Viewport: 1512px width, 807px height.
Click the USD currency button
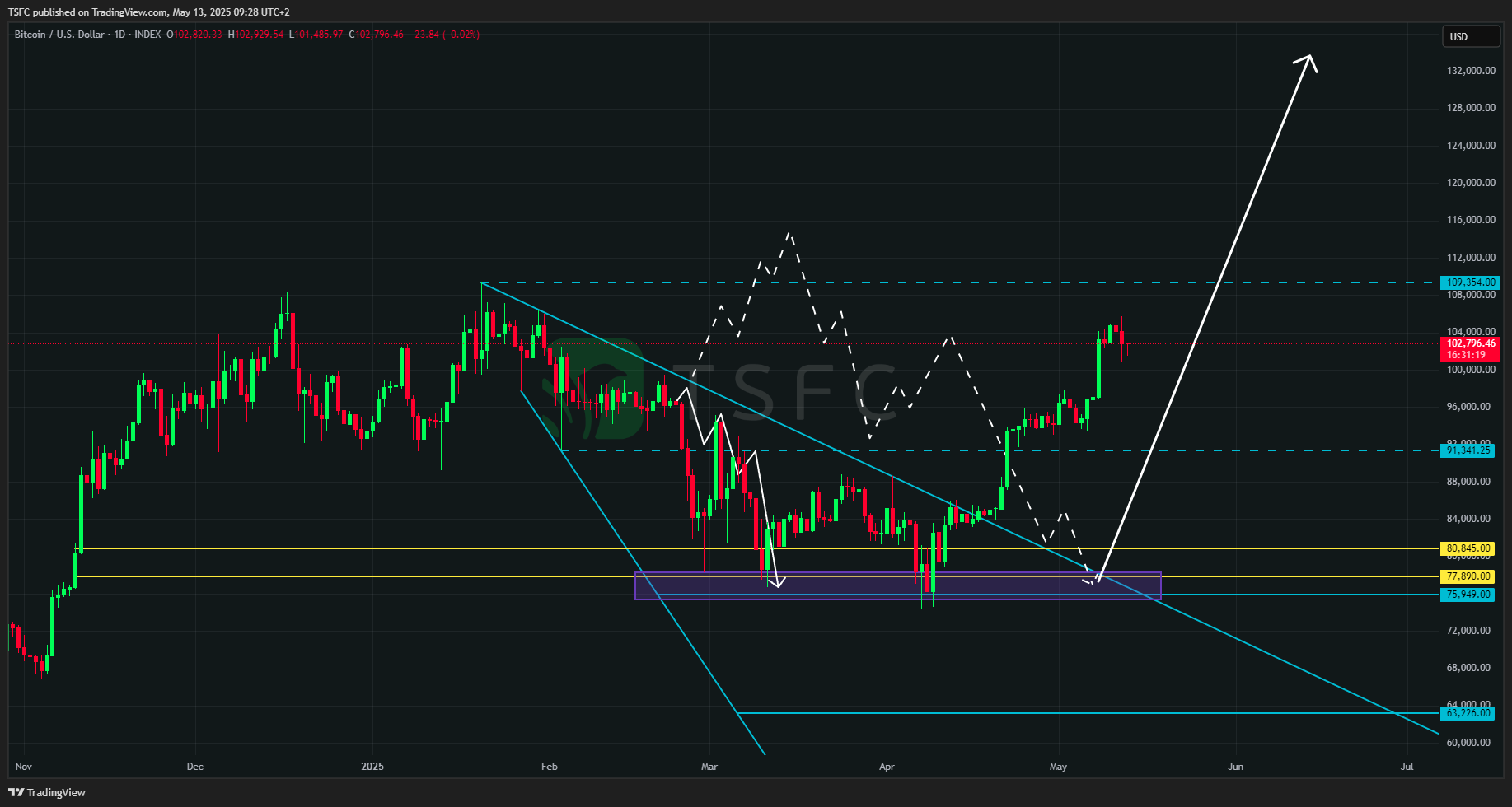coord(1471,36)
